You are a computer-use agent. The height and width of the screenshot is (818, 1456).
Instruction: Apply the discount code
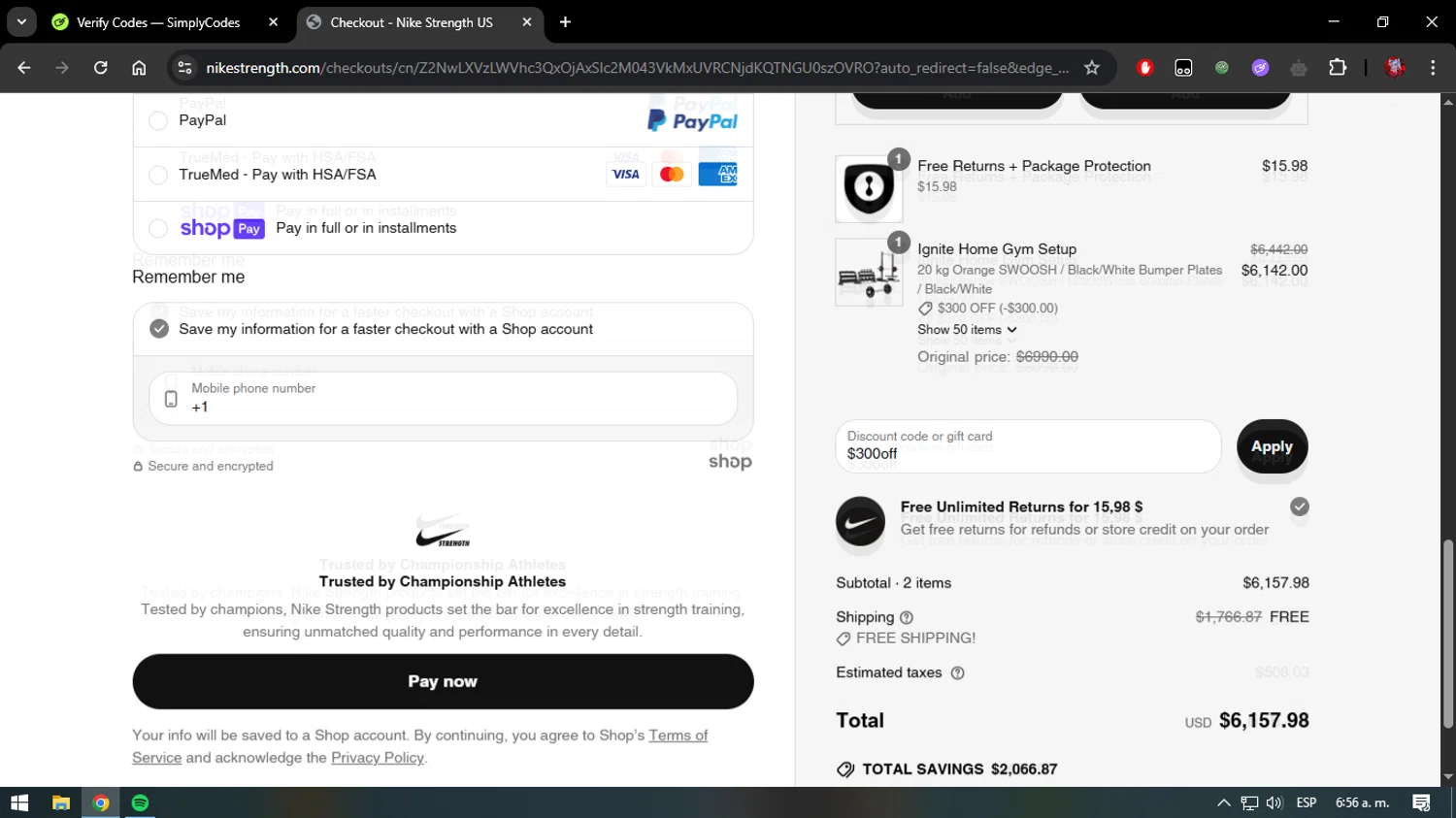tap(1272, 446)
